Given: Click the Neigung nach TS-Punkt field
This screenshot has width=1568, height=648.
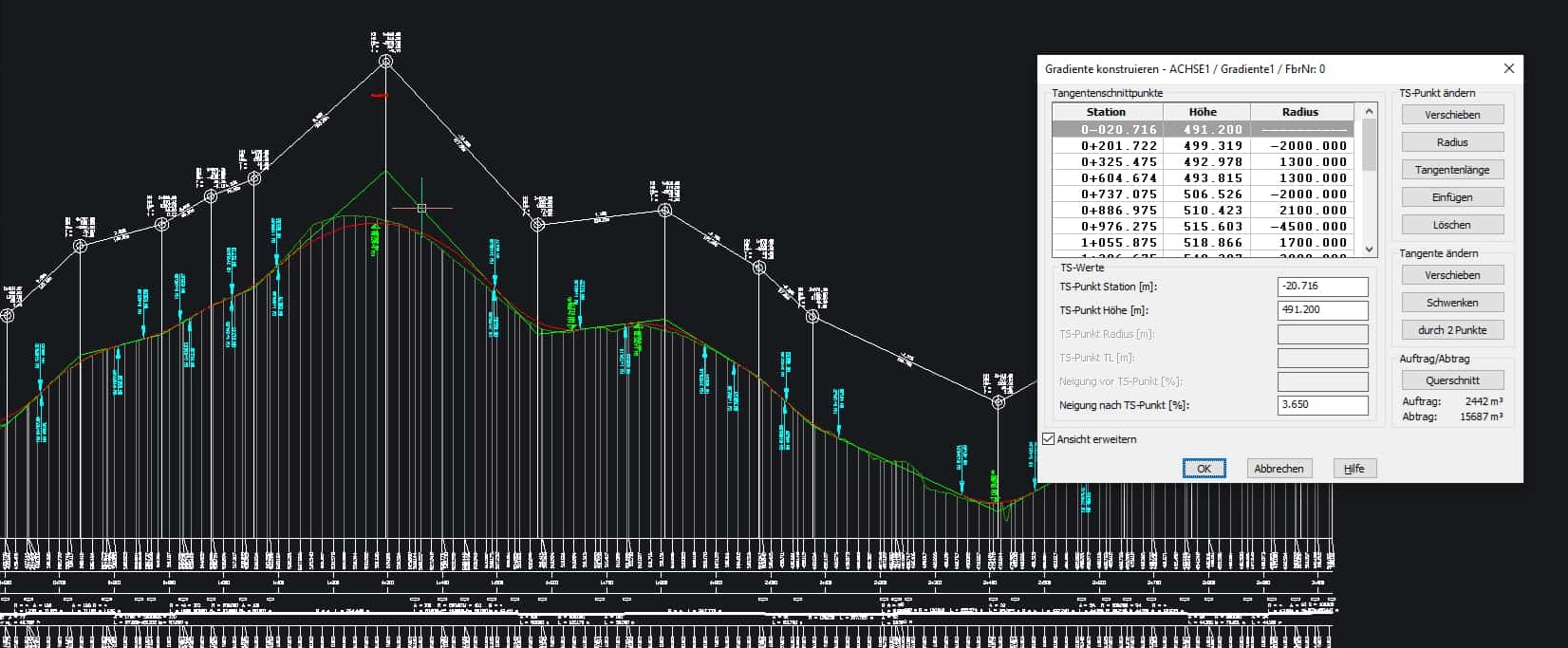Looking at the screenshot, I should pos(1322,405).
